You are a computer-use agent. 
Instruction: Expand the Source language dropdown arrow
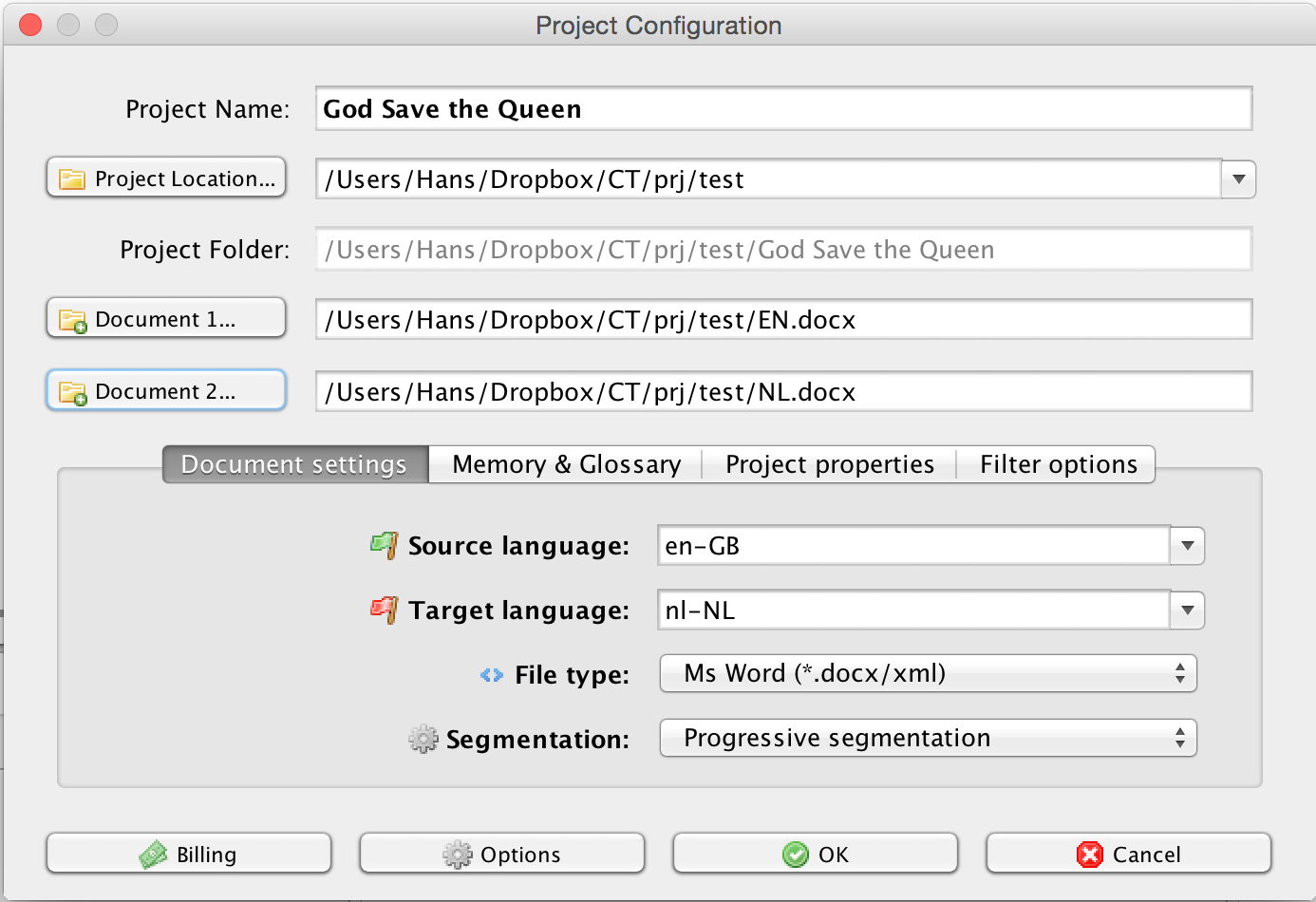click(x=1187, y=546)
